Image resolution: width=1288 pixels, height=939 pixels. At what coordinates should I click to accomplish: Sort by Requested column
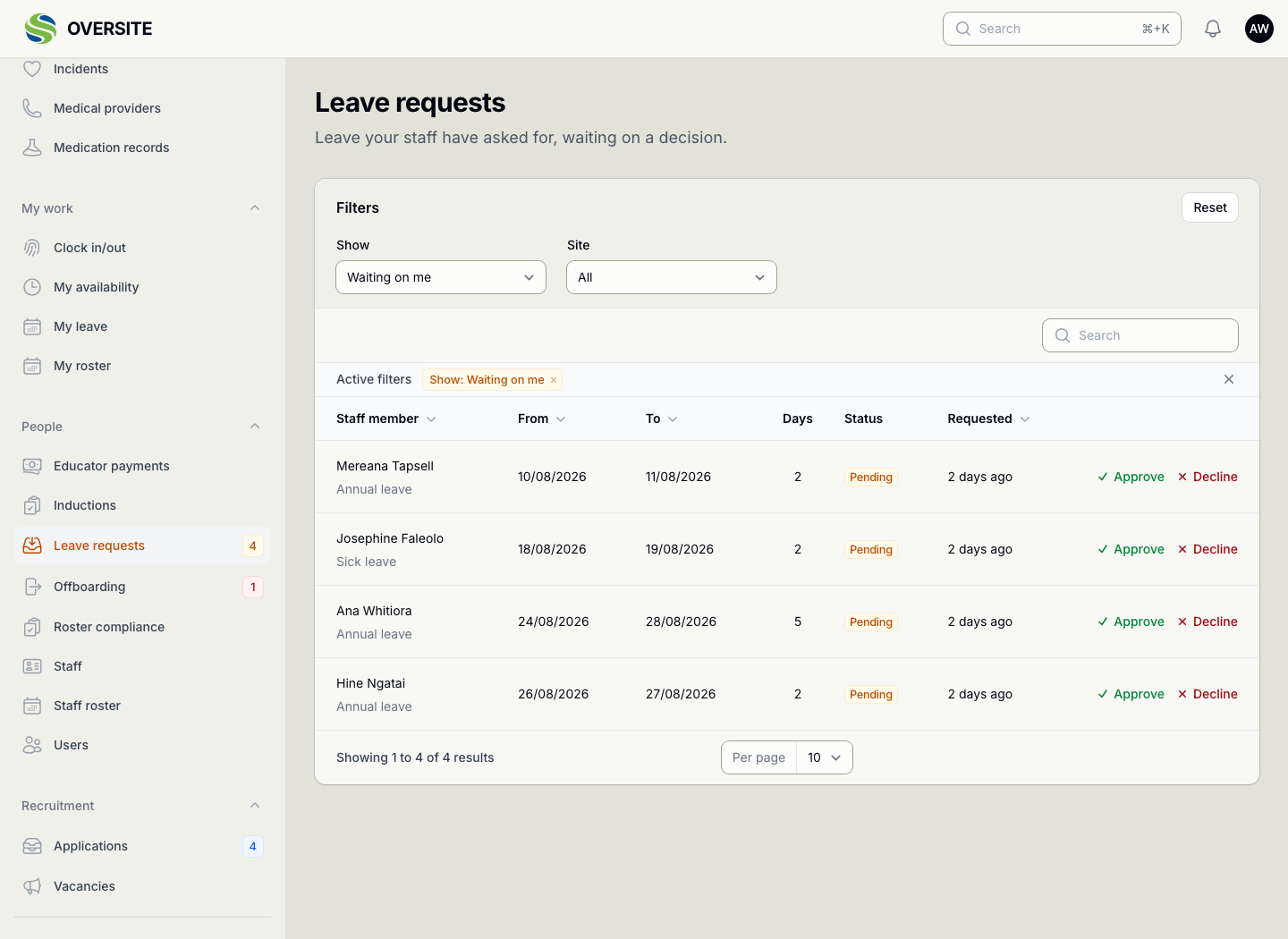(x=988, y=419)
